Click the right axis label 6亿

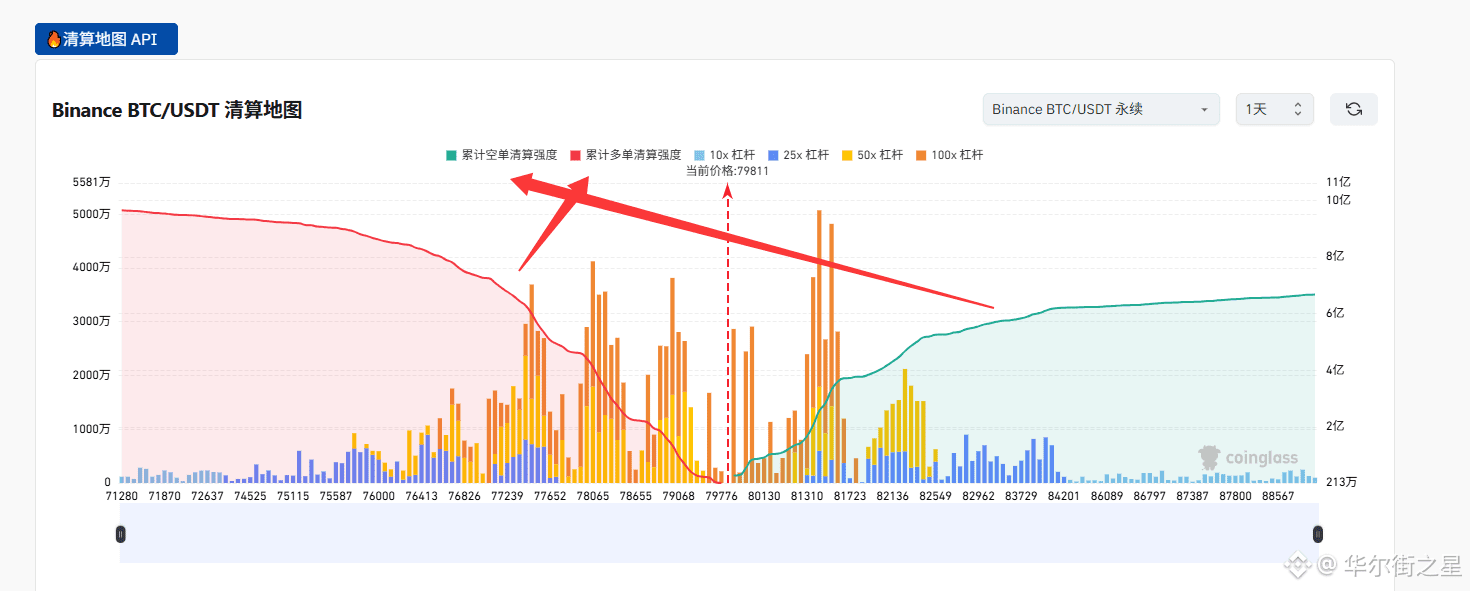tap(1335, 313)
